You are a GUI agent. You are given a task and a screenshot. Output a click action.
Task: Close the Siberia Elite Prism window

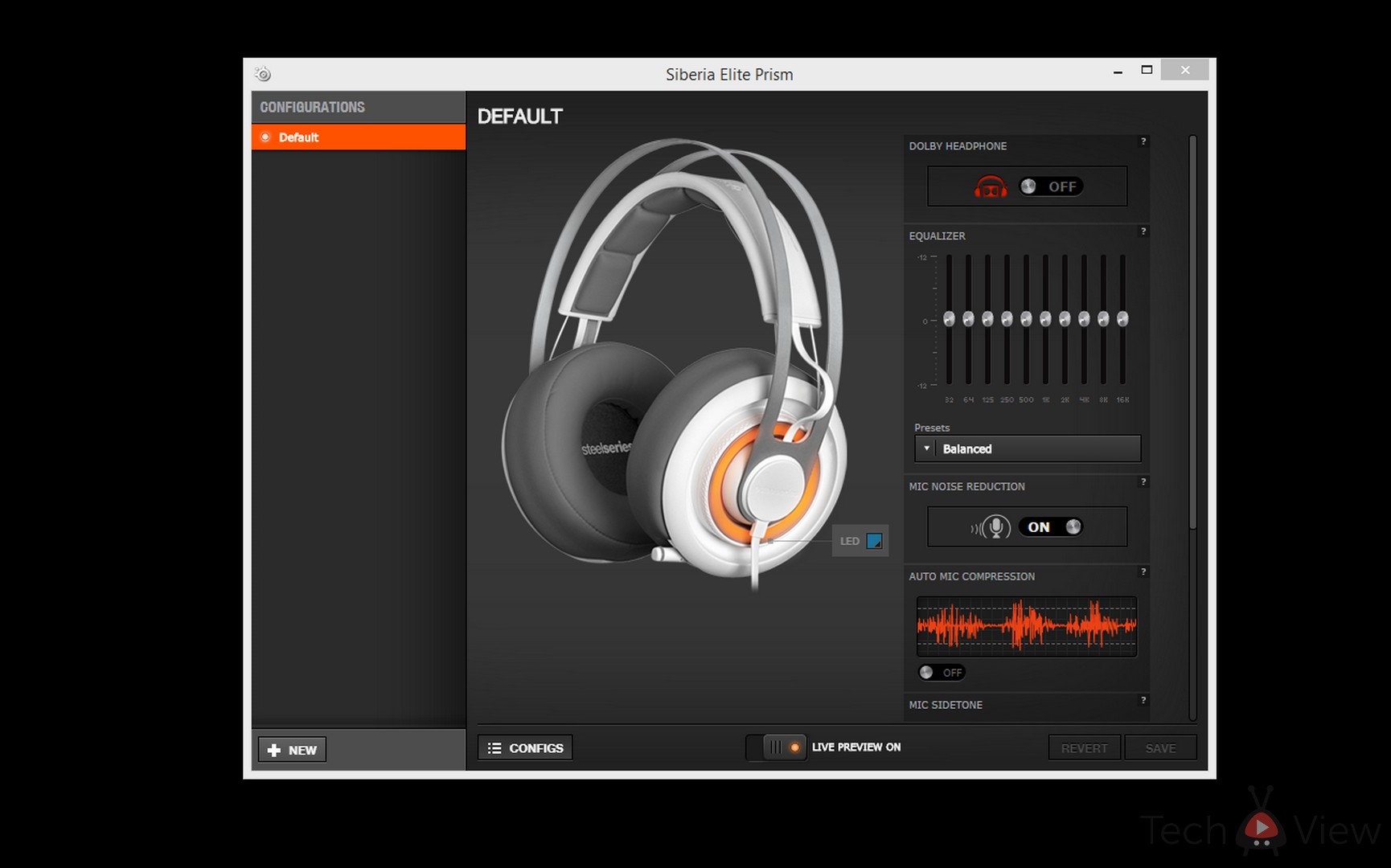click(1185, 70)
